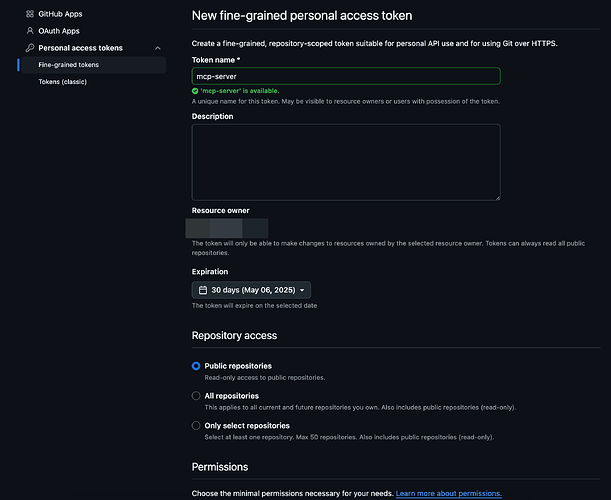
Task: Select the Public repositories radio button
Action: 196,366
